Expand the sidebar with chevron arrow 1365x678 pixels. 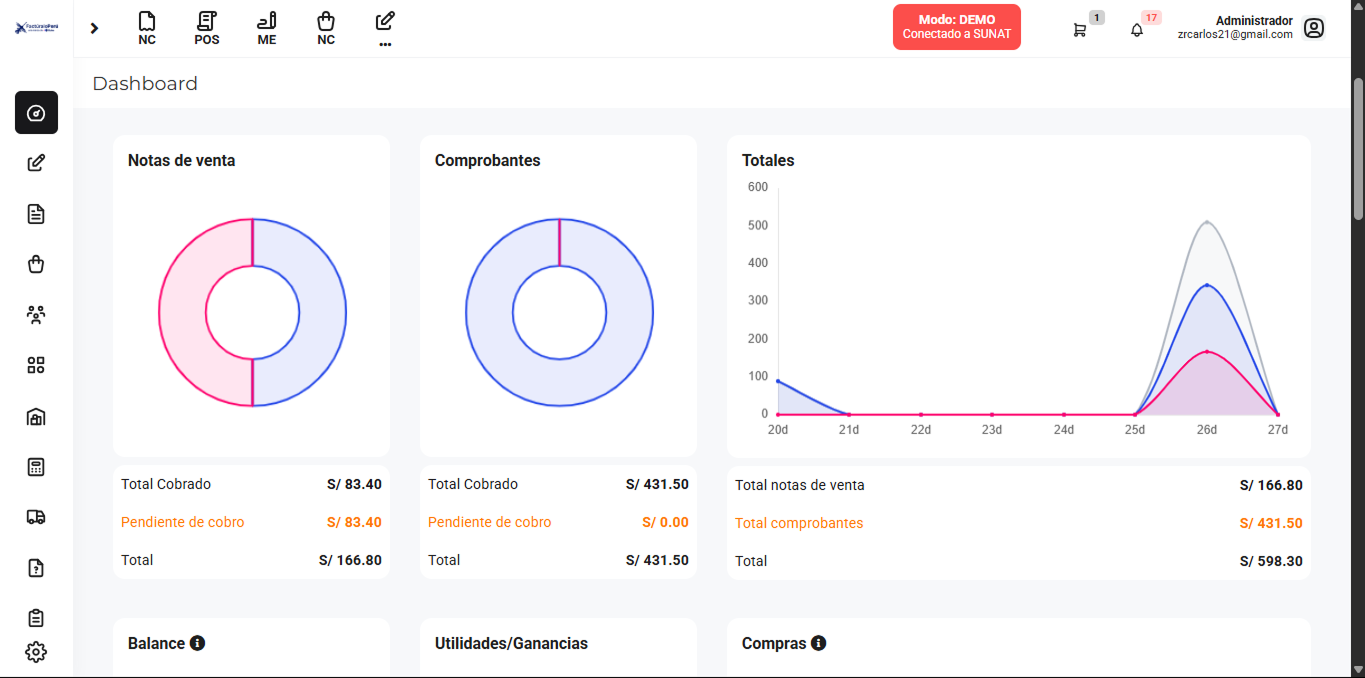pyautogui.click(x=94, y=28)
